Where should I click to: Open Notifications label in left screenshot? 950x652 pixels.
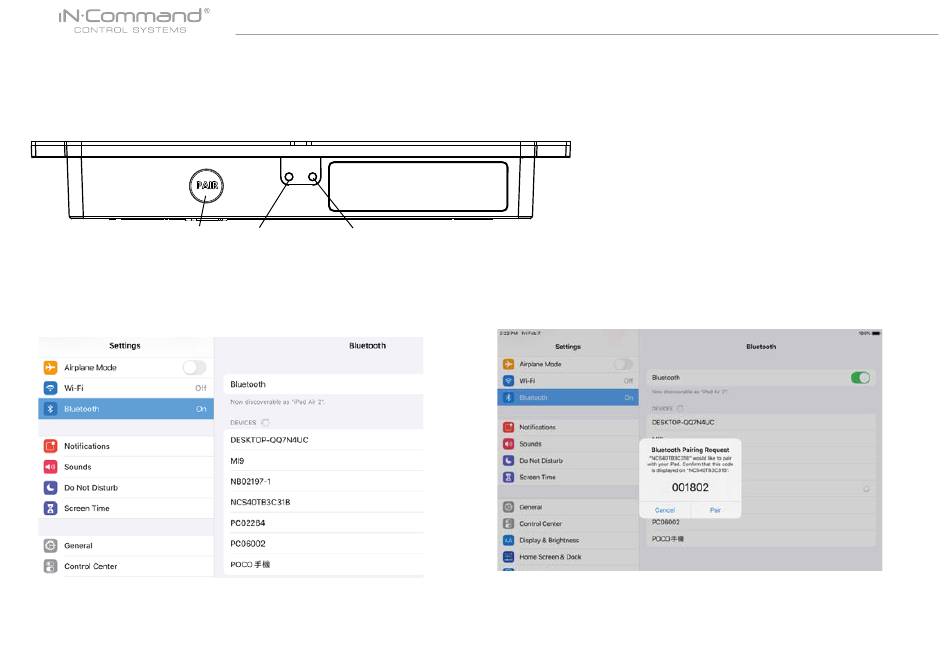coord(87,446)
